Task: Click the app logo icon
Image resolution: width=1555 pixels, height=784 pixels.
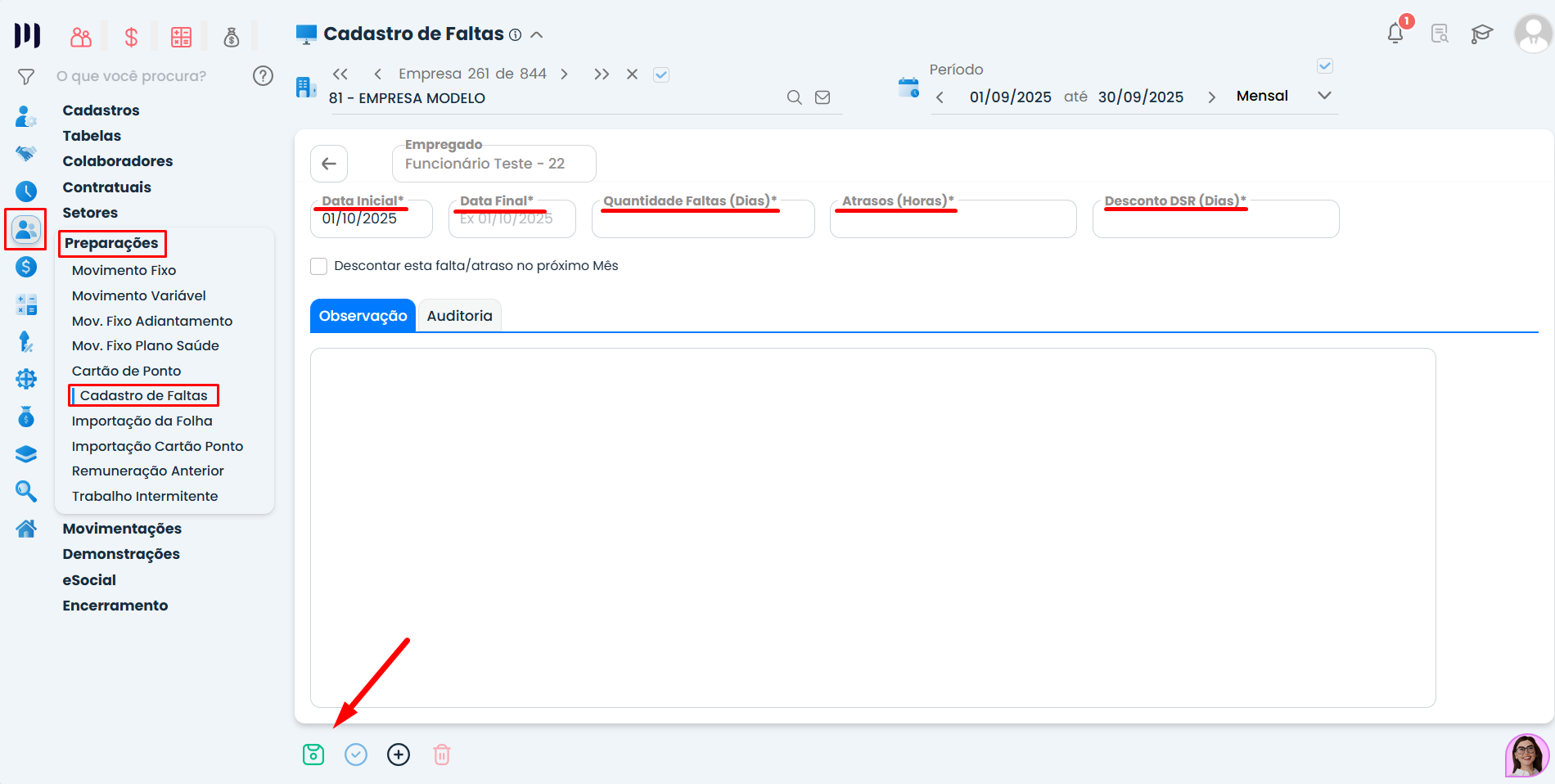Action: tap(27, 35)
